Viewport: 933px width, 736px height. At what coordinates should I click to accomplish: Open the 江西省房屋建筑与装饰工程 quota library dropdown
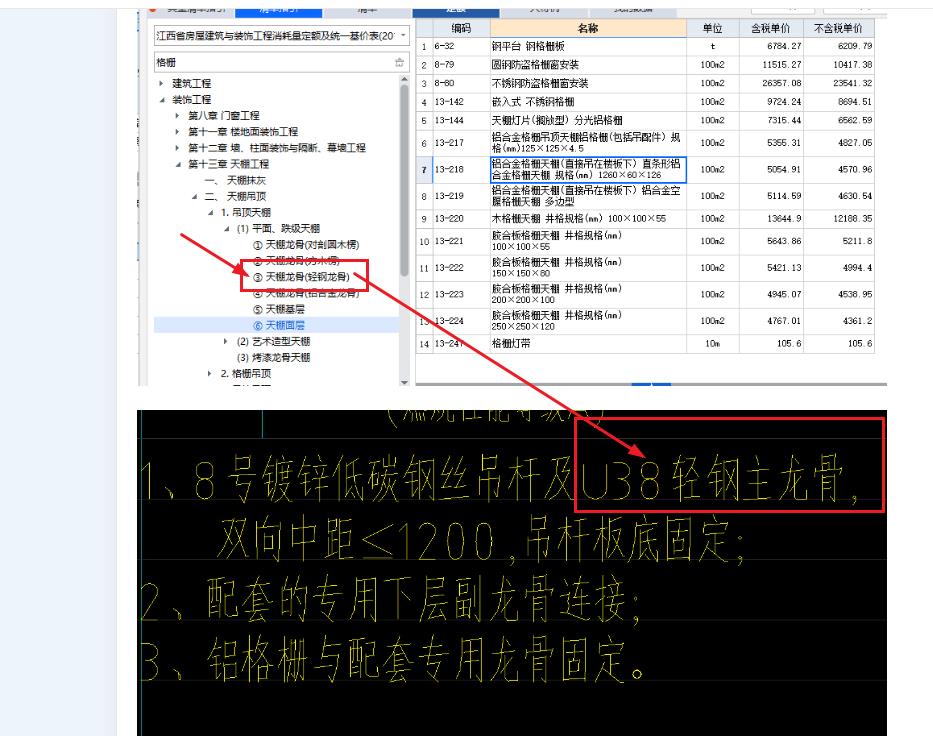tap(405, 34)
